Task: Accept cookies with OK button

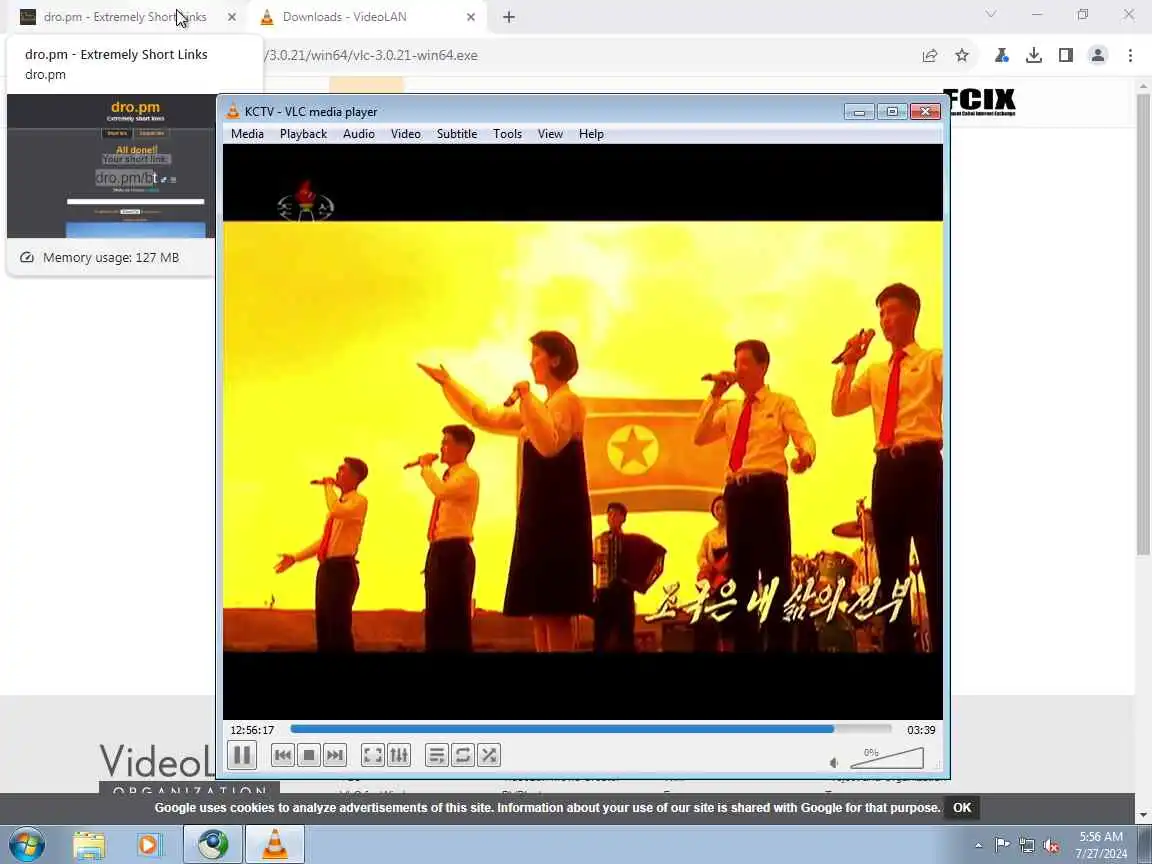Action: pyautogui.click(x=962, y=807)
